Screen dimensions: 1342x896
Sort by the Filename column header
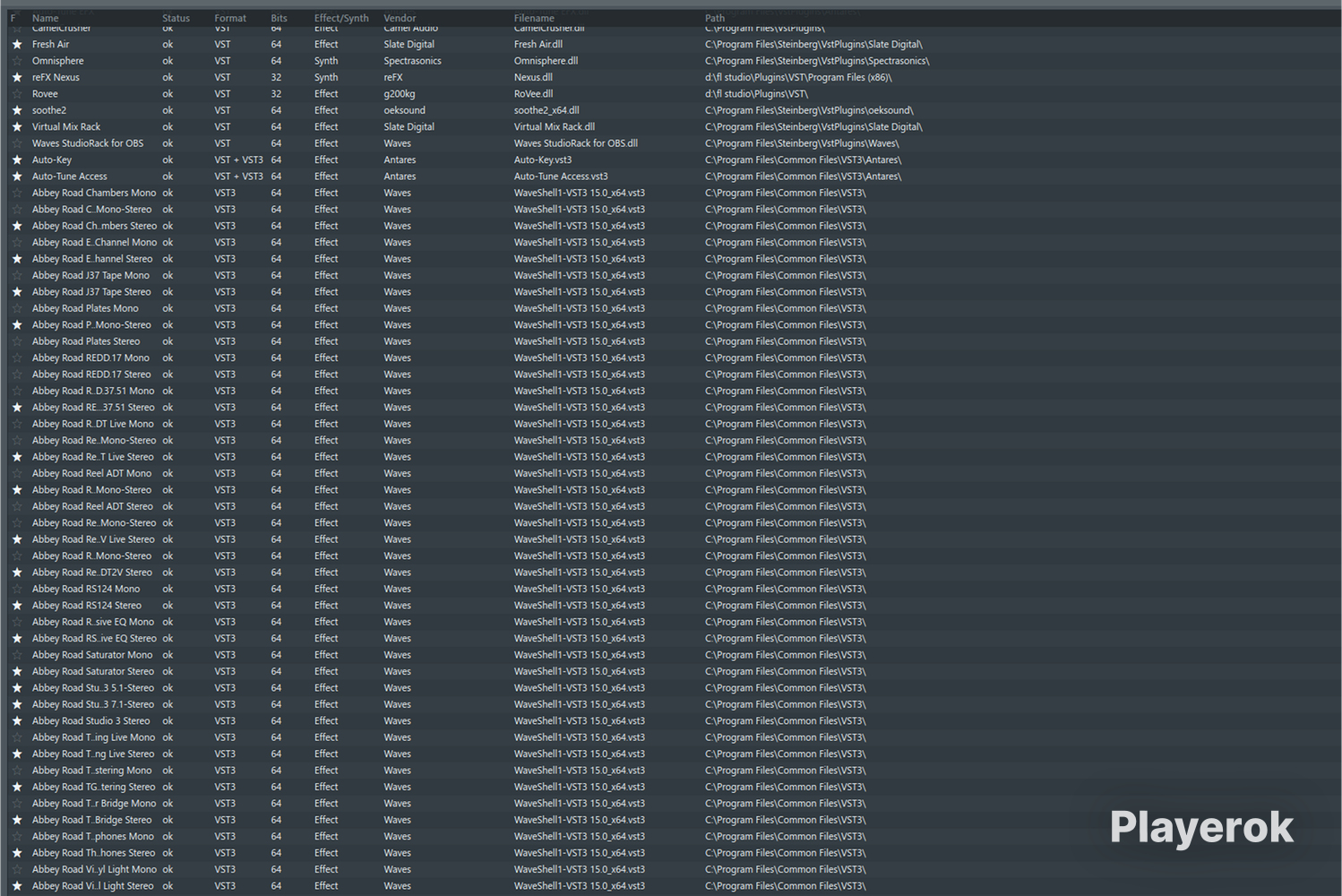(534, 18)
